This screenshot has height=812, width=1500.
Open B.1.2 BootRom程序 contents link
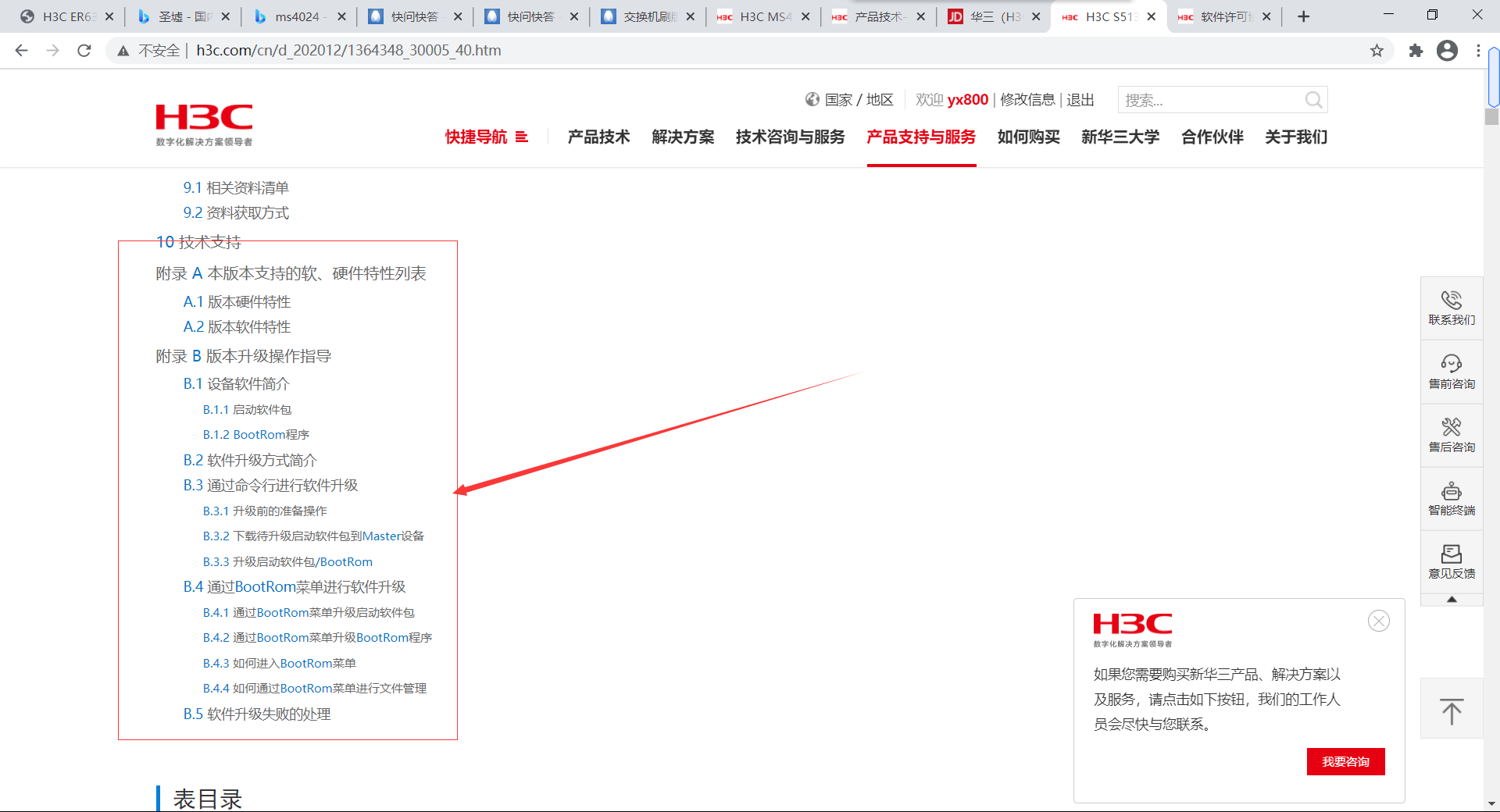point(256,434)
